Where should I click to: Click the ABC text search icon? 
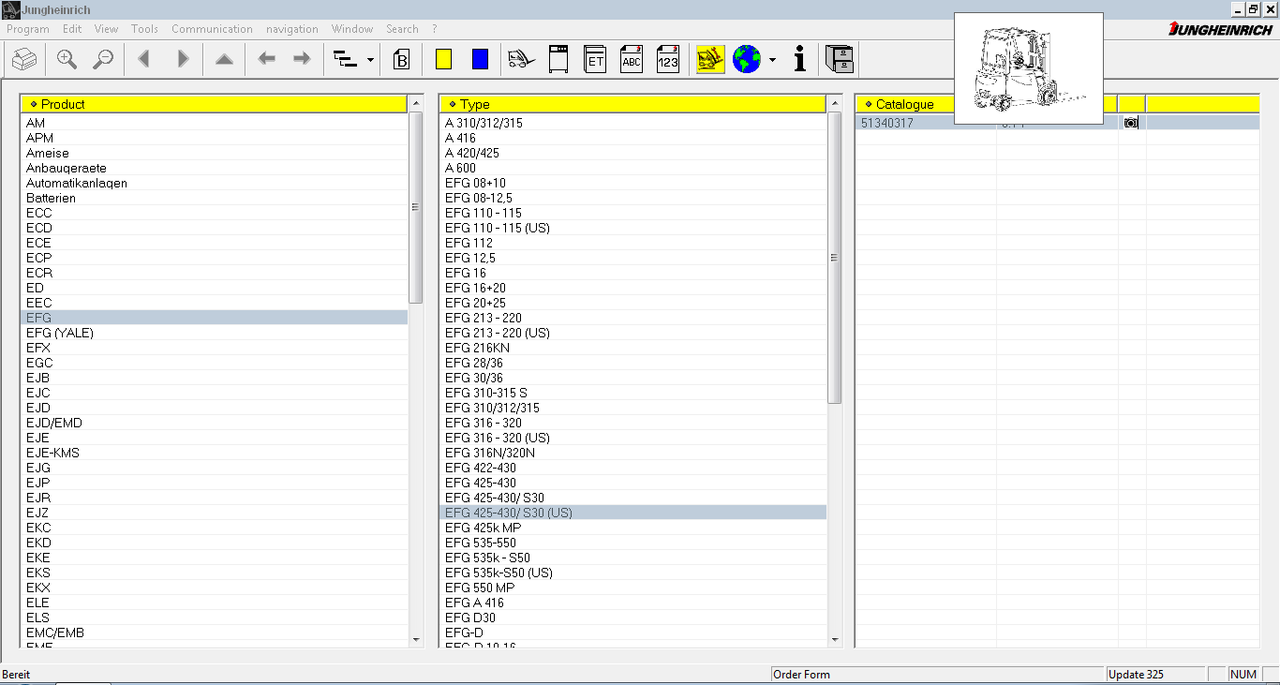pyautogui.click(x=632, y=60)
